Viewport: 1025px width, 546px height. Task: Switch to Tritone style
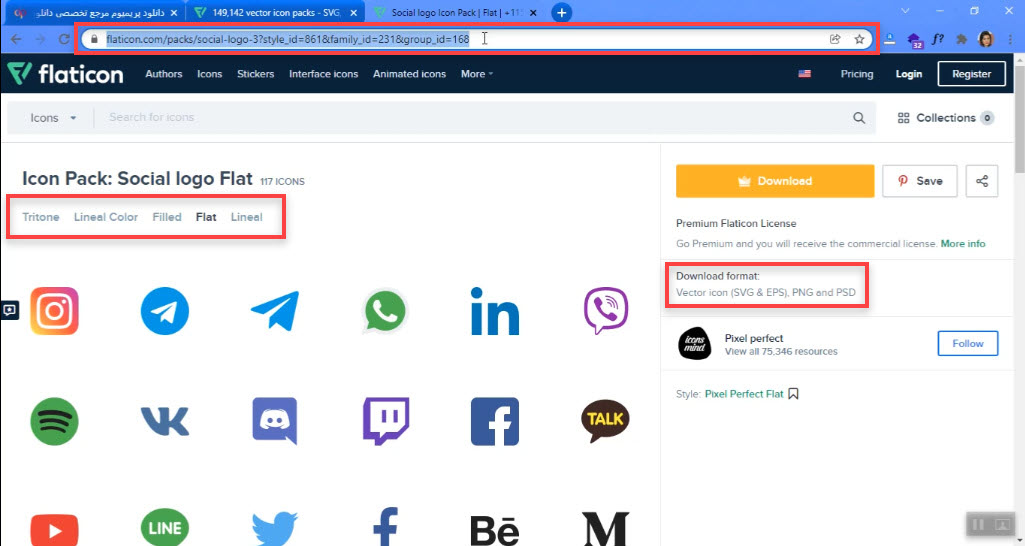(41, 217)
